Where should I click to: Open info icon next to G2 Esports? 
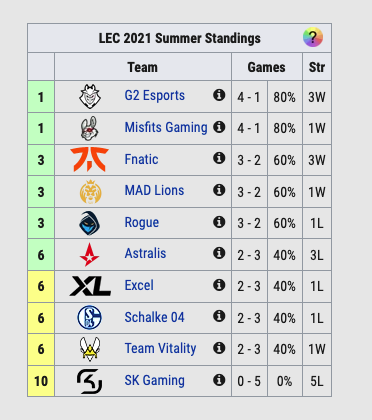tap(219, 95)
